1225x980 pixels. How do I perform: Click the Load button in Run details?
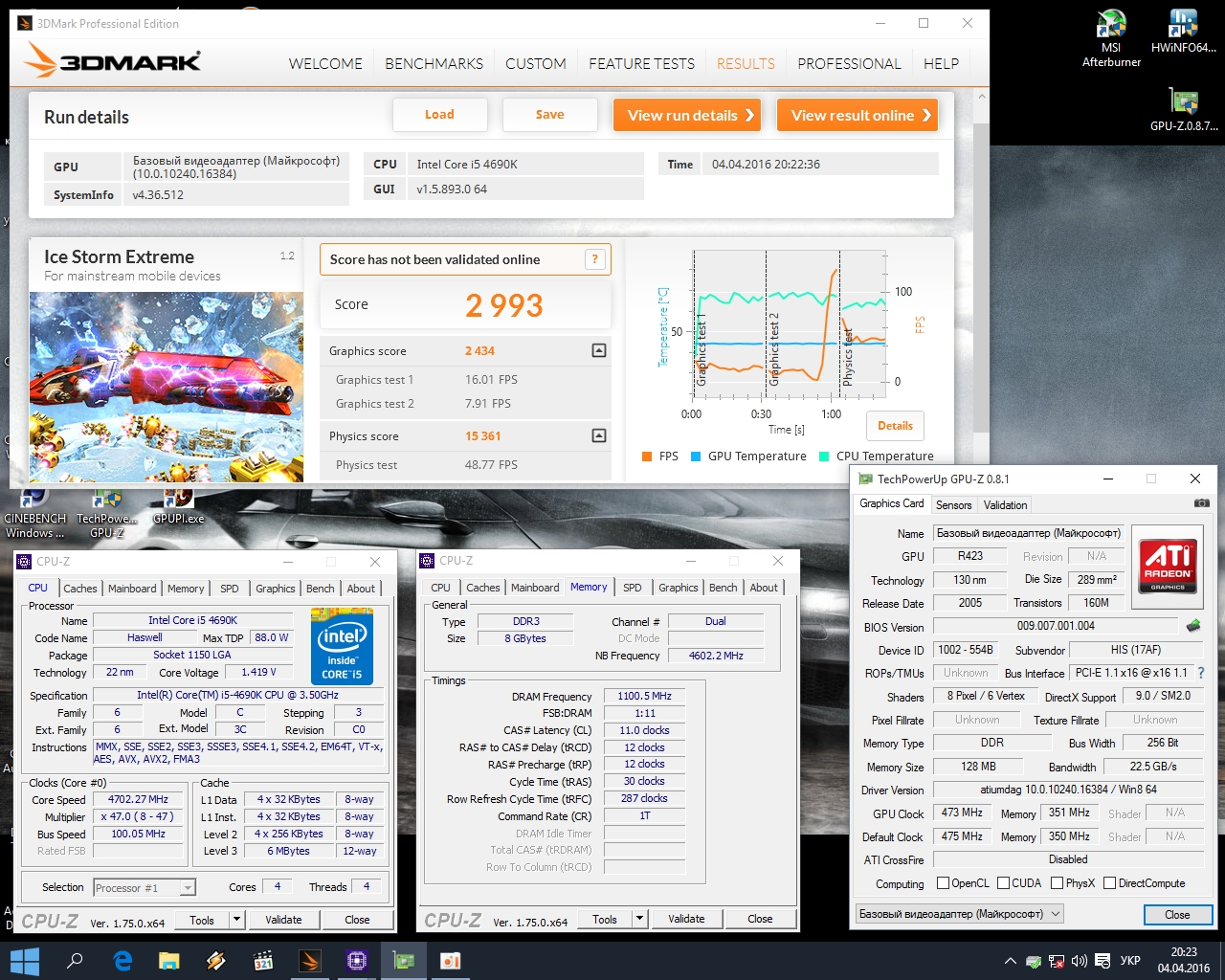pyautogui.click(x=439, y=115)
